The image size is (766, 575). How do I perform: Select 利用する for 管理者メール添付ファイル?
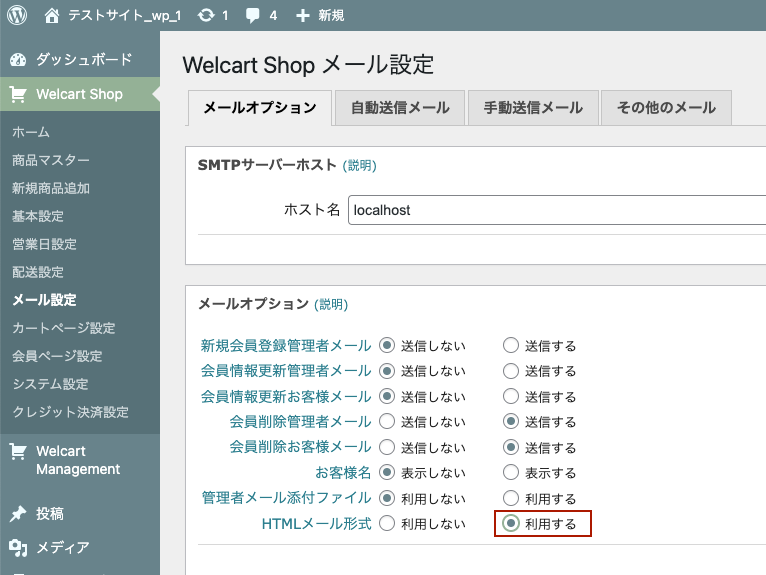pyautogui.click(x=511, y=498)
